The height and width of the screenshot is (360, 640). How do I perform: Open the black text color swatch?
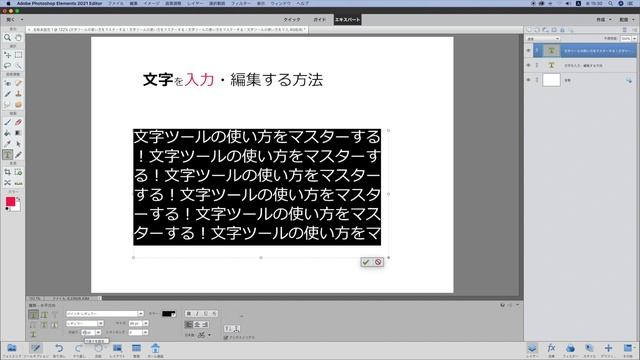[169, 313]
